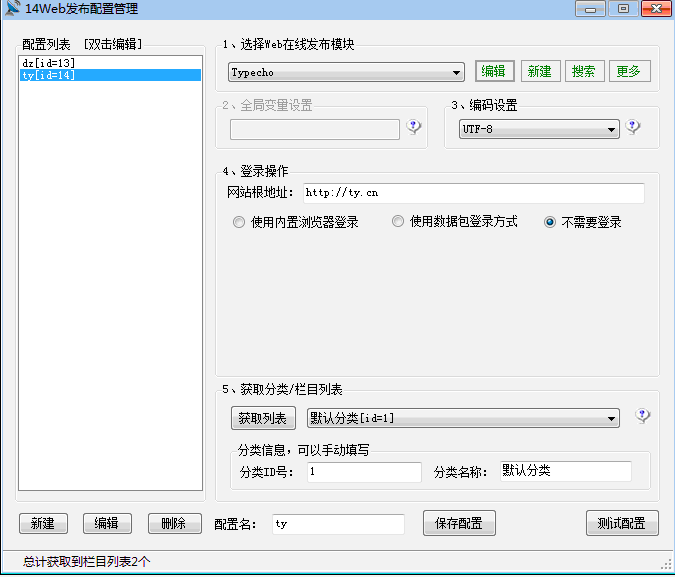The width and height of the screenshot is (675, 577).
Task: Click the 分类ID号 input field
Action: [x=364, y=472]
